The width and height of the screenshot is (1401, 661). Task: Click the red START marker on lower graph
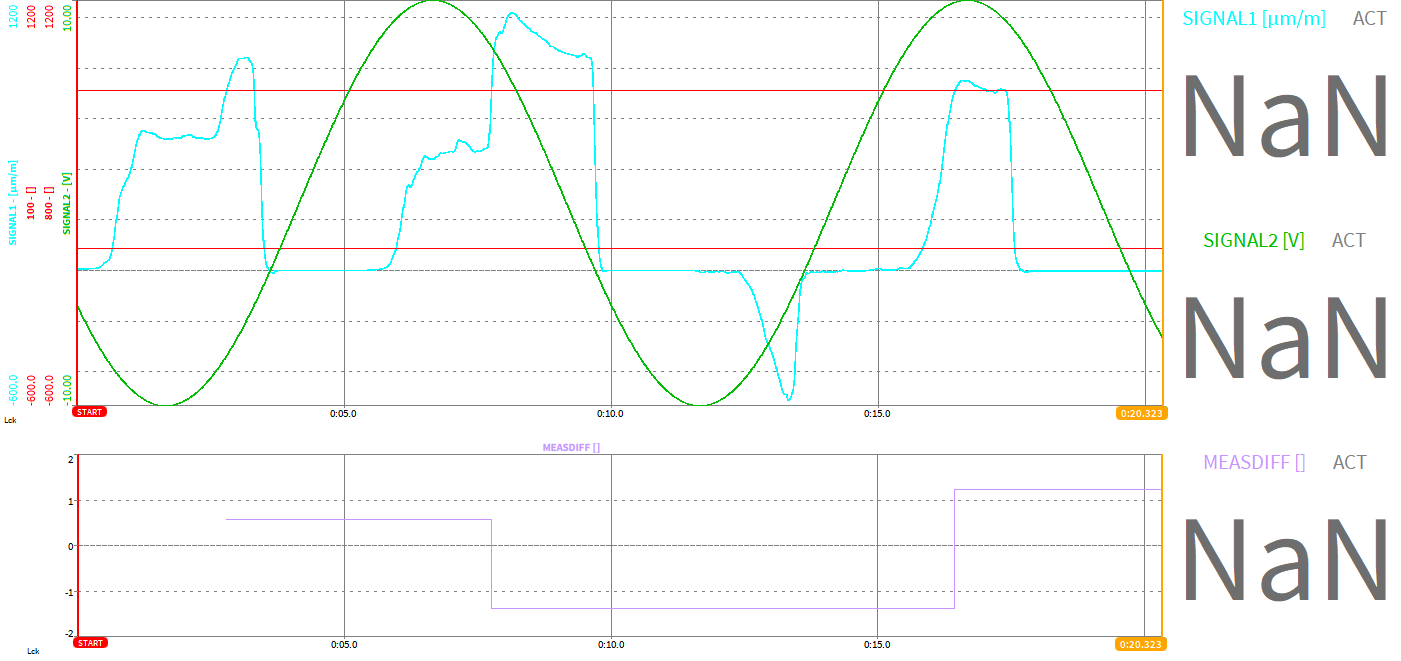[90, 643]
